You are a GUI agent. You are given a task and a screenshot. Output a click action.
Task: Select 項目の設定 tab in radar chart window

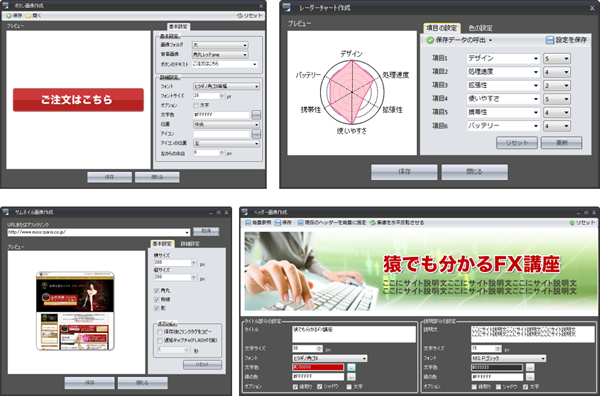pos(442,28)
